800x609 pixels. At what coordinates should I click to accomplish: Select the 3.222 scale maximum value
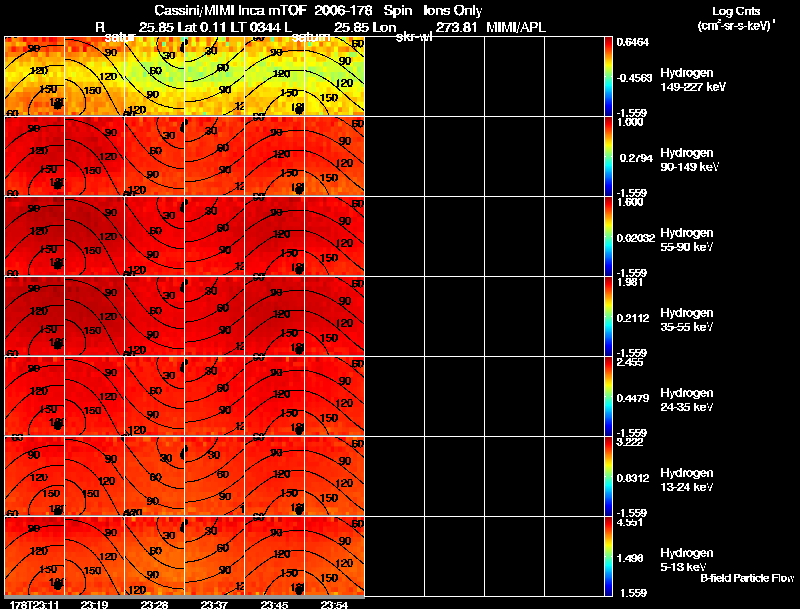[630, 442]
